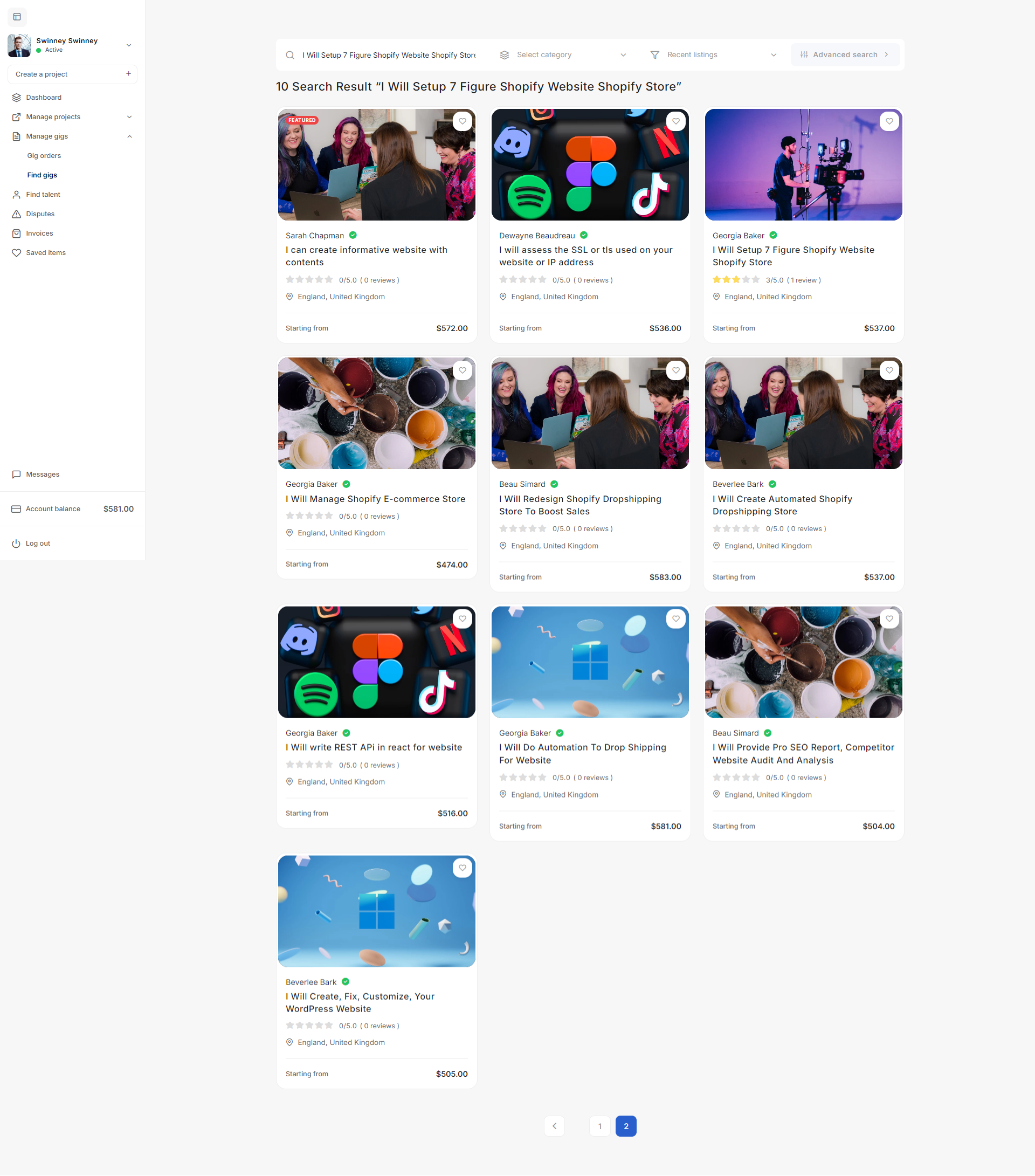
Task: Click the sidebar collapse icon
Action: click(17, 17)
